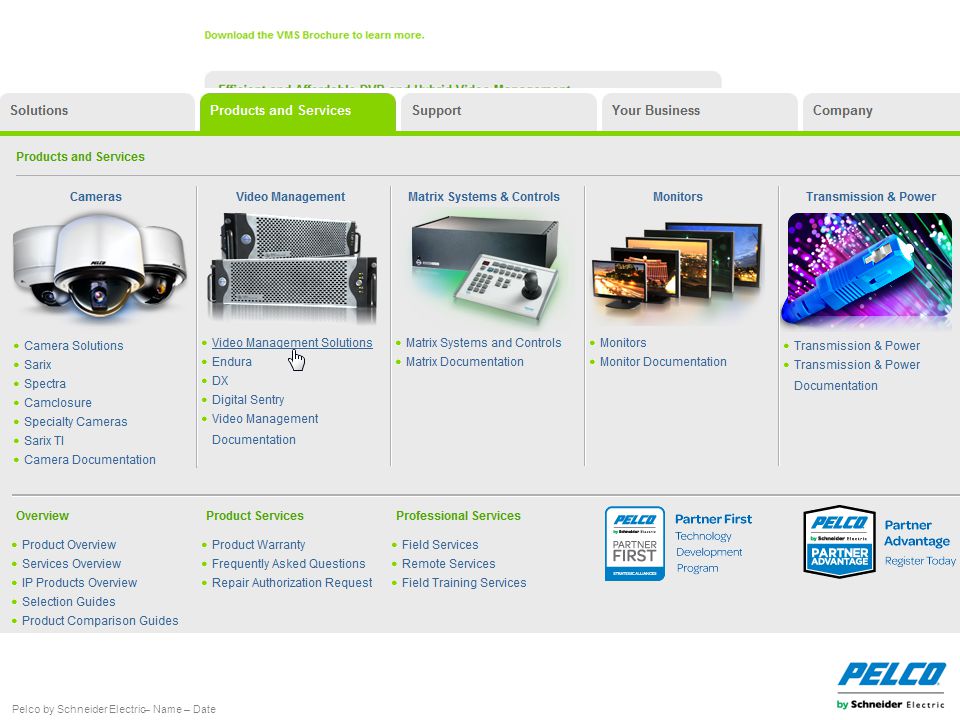Switch to the Support tab

pyautogui.click(x=498, y=111)
